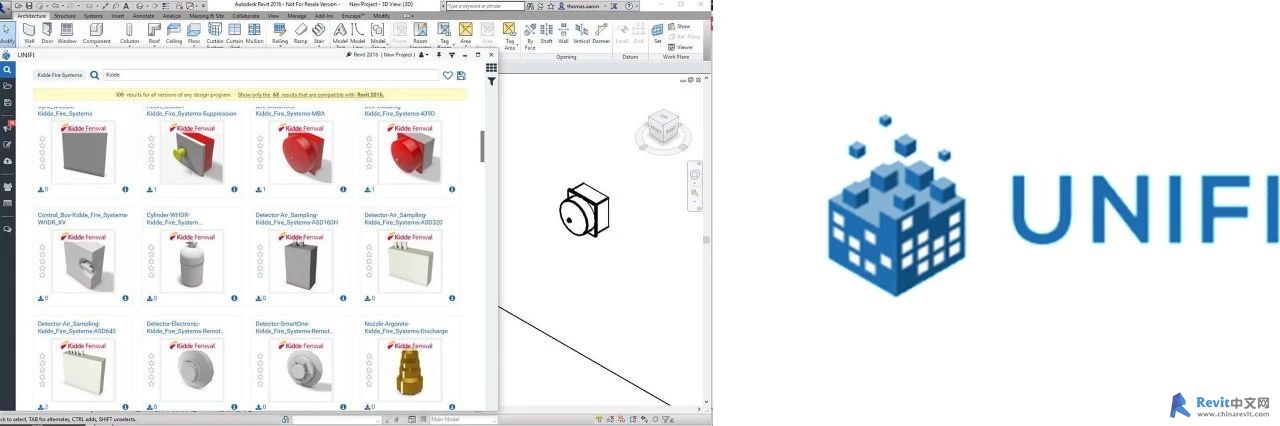Open the UNIFI filter funnel icon
This screenshot has height=426, width=1280.
point(491,81)
